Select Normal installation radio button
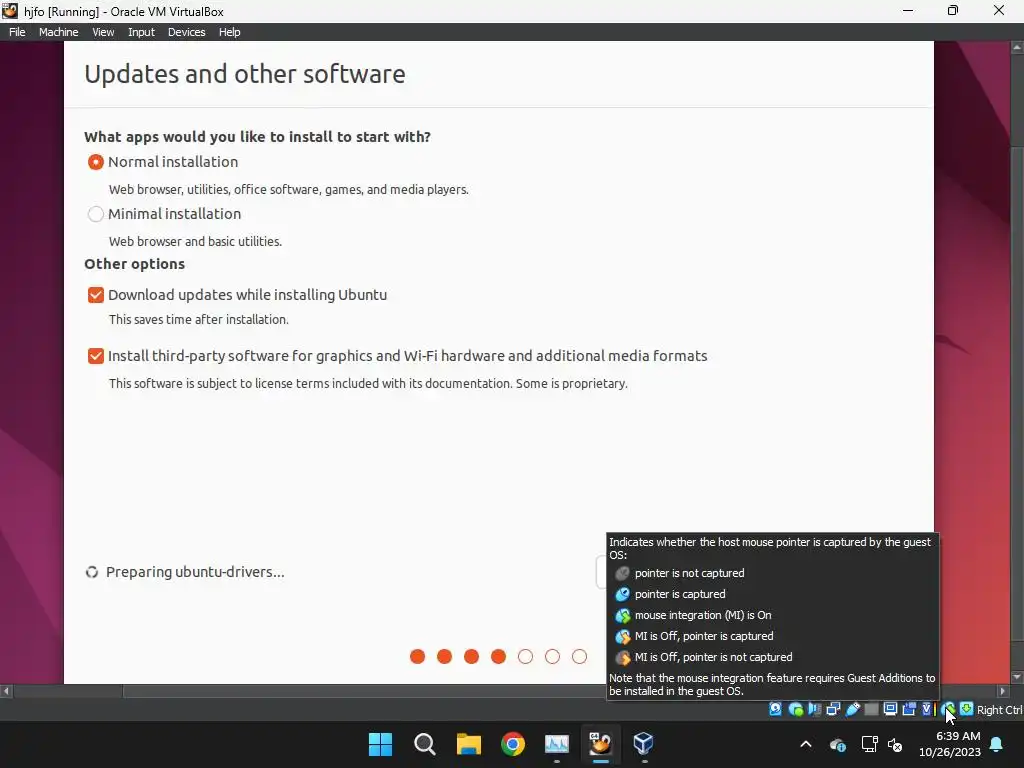 pos(96,162)
